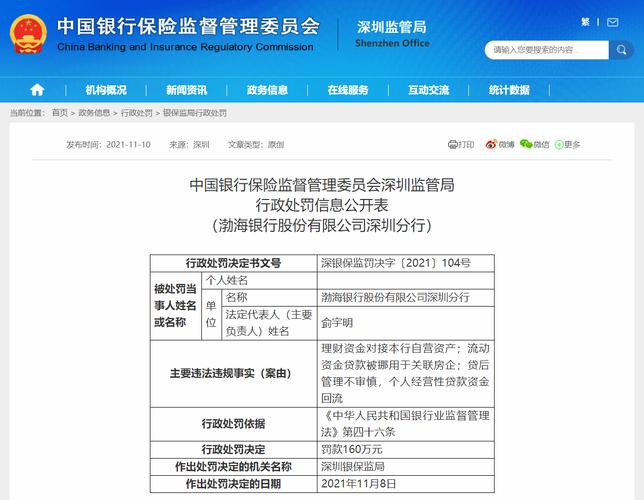Viewport: 644px width, 500px height.
Task: Click the national emblem logo
Action: point(28,34)
